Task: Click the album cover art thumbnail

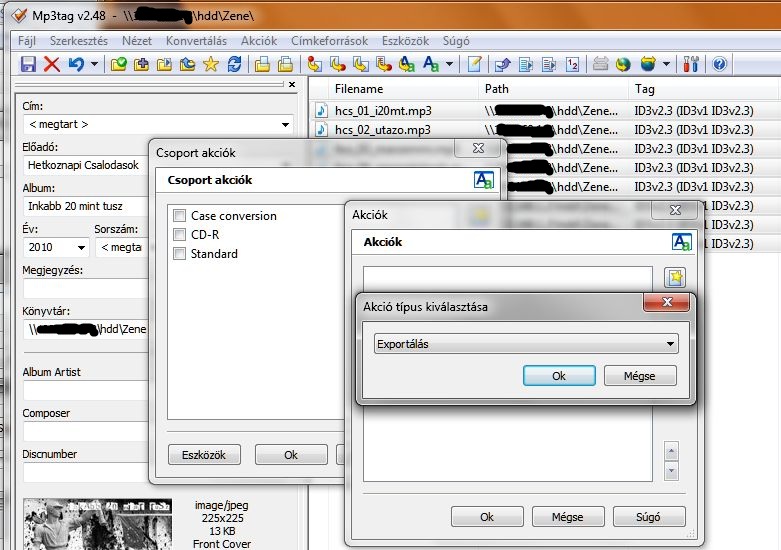Action: [97, 524]
